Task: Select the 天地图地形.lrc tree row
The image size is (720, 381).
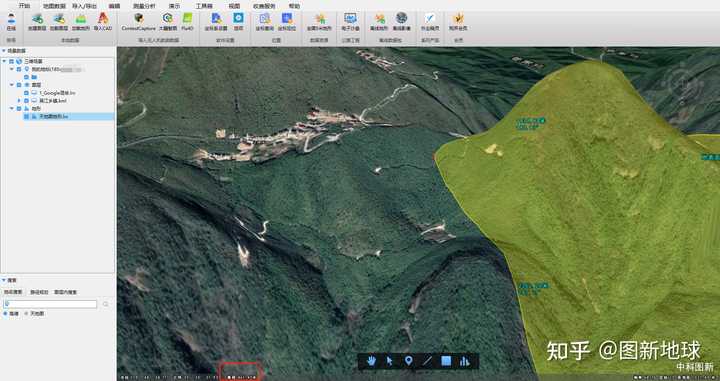Action: pos(68,117)
